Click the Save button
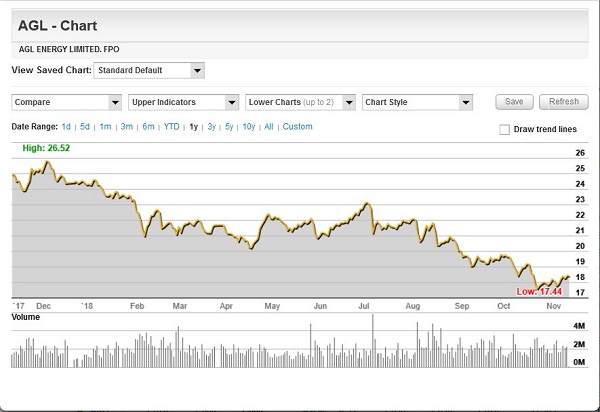This screenshot has height=412, width=600. [x=514, y=102]
